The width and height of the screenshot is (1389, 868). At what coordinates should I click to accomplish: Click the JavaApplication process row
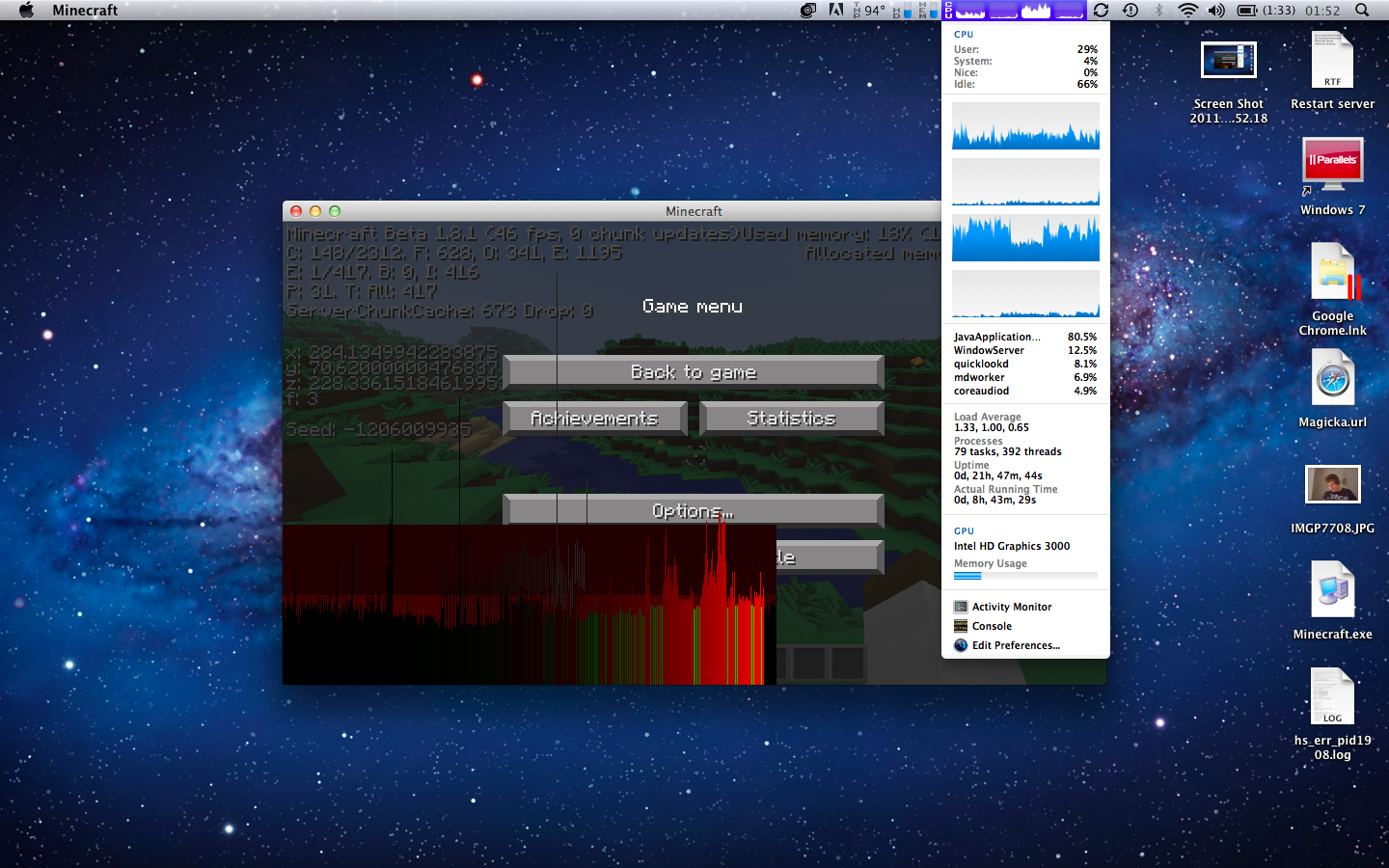tap(1025, 337)
